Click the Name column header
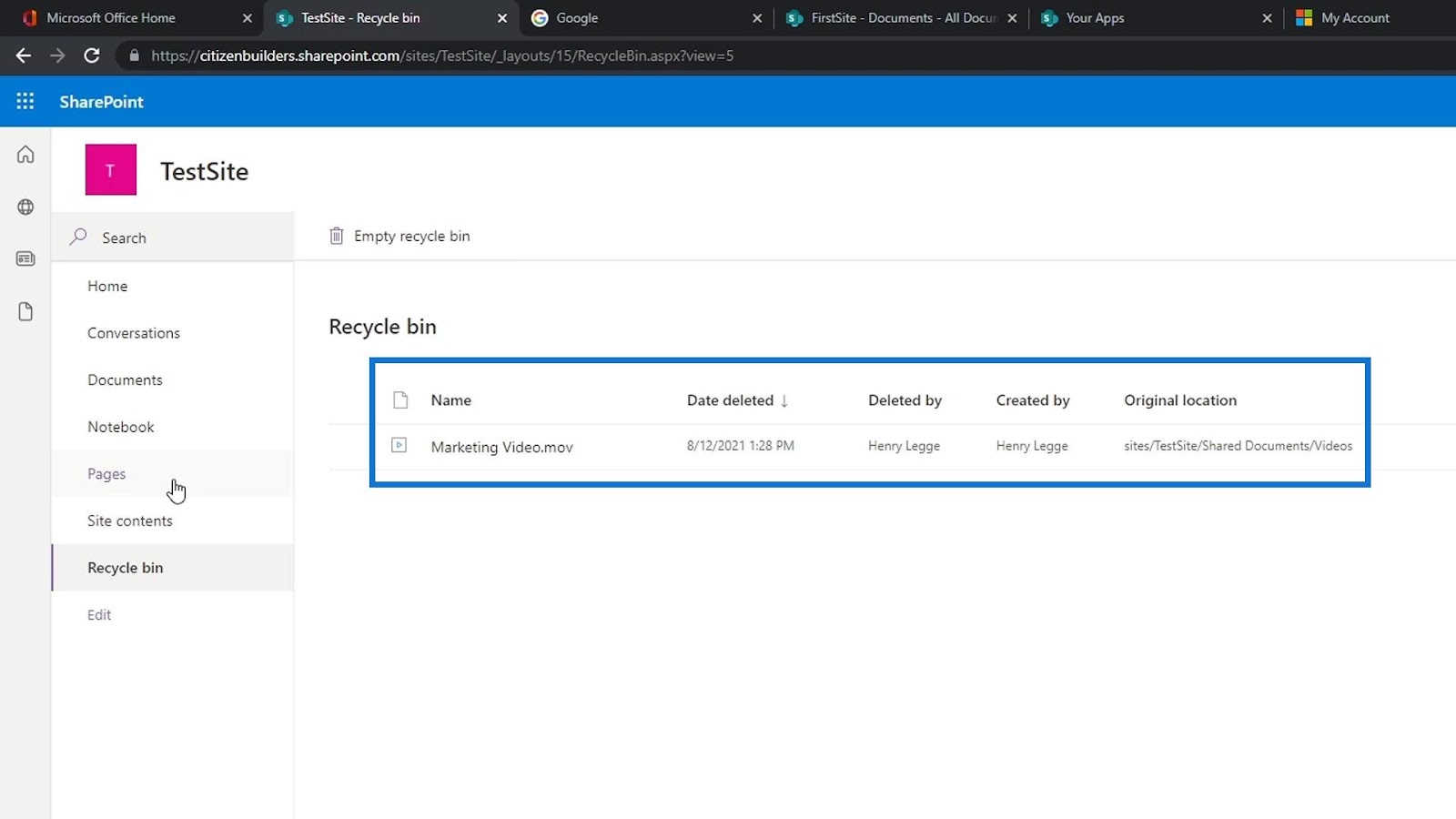Viewport: 1456px width, 819px height. click(451, 400)
